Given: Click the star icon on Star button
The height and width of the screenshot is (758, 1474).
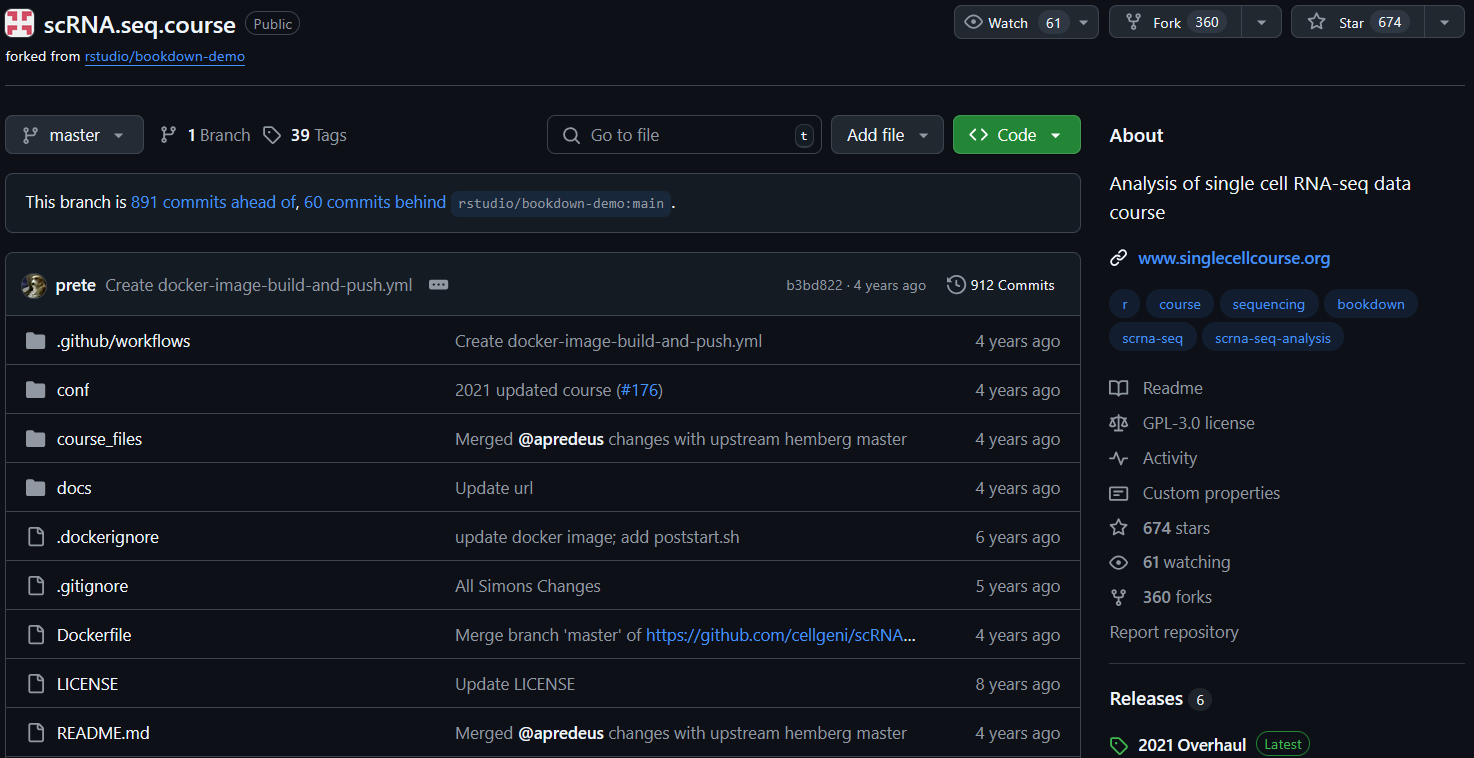Looking at the screenshot, I should [1317, 22].
